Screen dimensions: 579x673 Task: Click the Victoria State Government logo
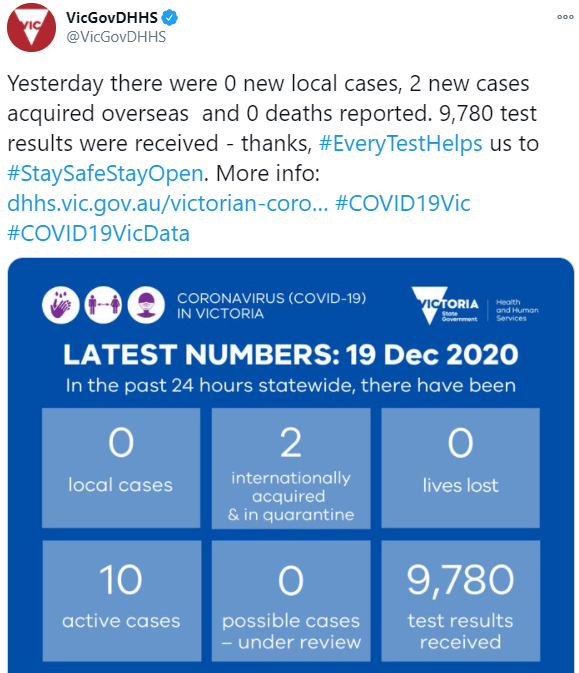point(445,305)
